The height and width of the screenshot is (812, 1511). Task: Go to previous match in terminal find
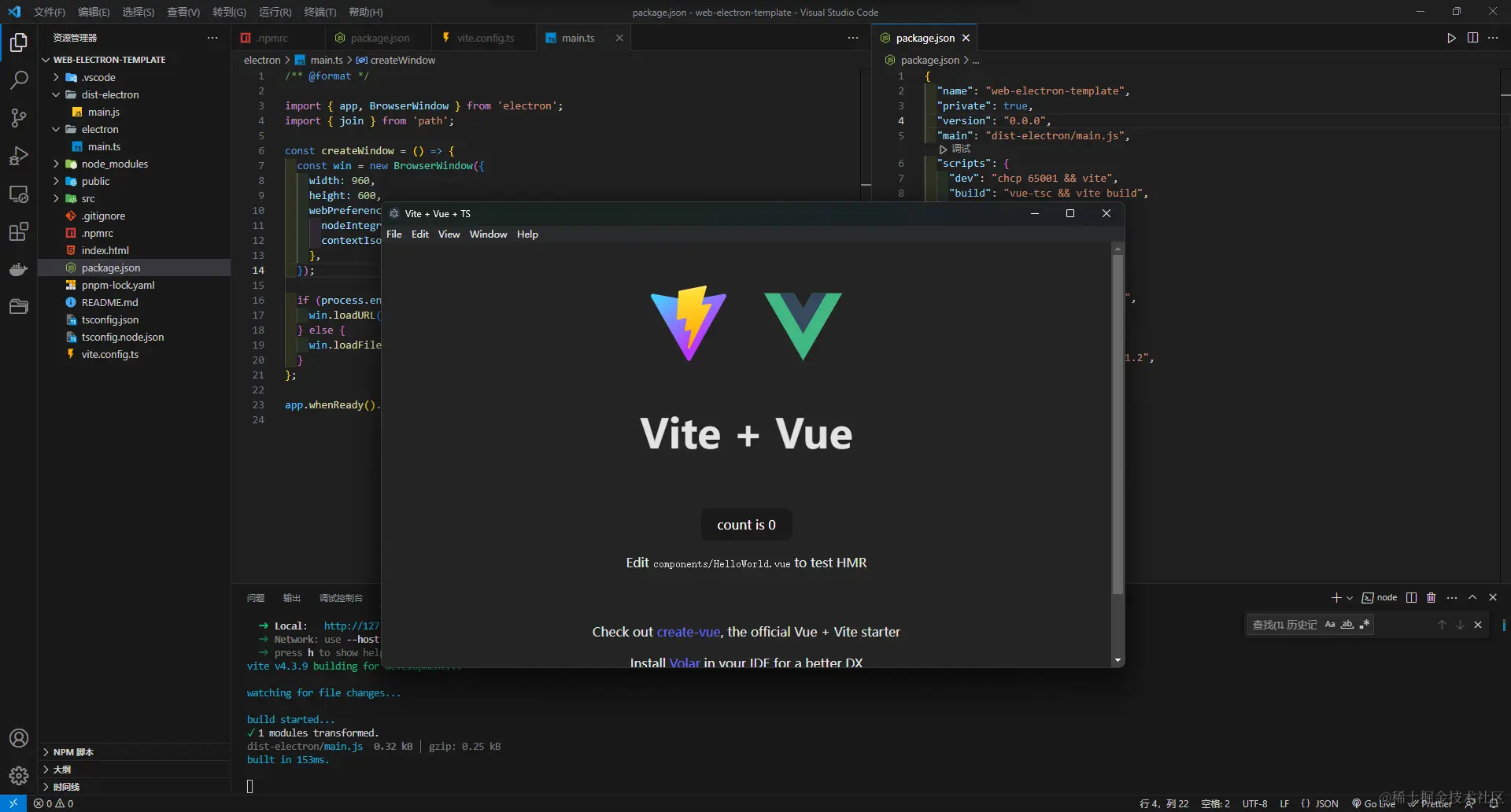pos(1442,625)
